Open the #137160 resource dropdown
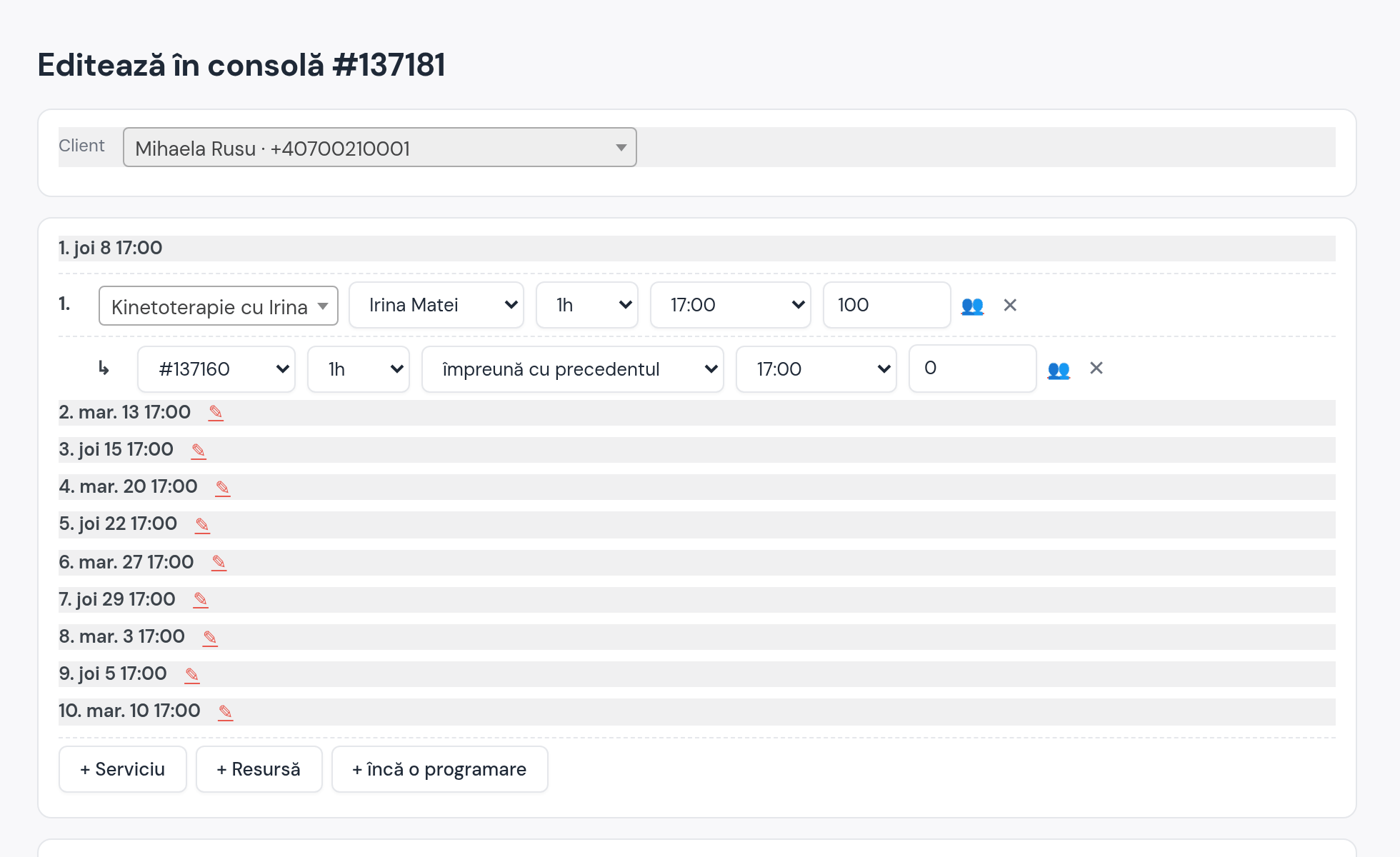This screenshot has width=1400, height=857. pos(216,369)
